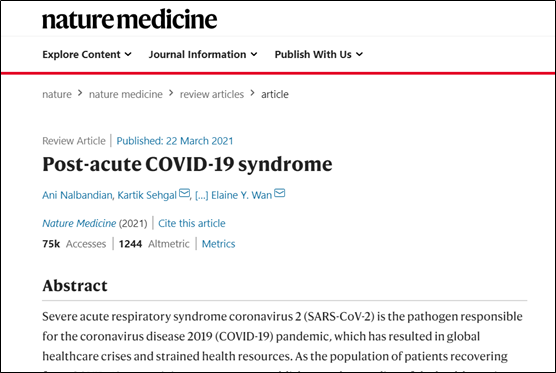Go to nature breadcrumb link

pos(57,94)
